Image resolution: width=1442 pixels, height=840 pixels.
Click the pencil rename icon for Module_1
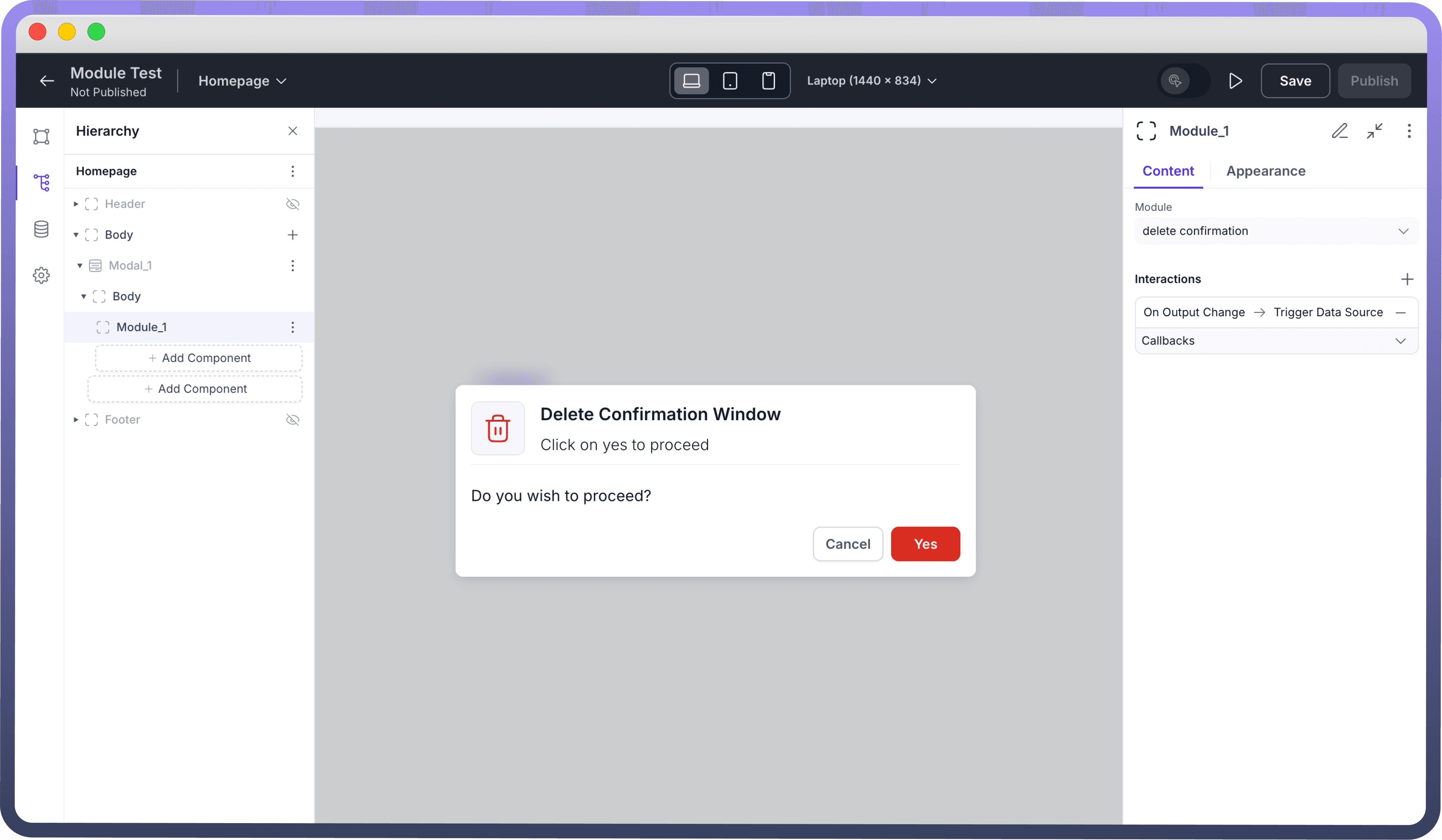click(1339, 131)
